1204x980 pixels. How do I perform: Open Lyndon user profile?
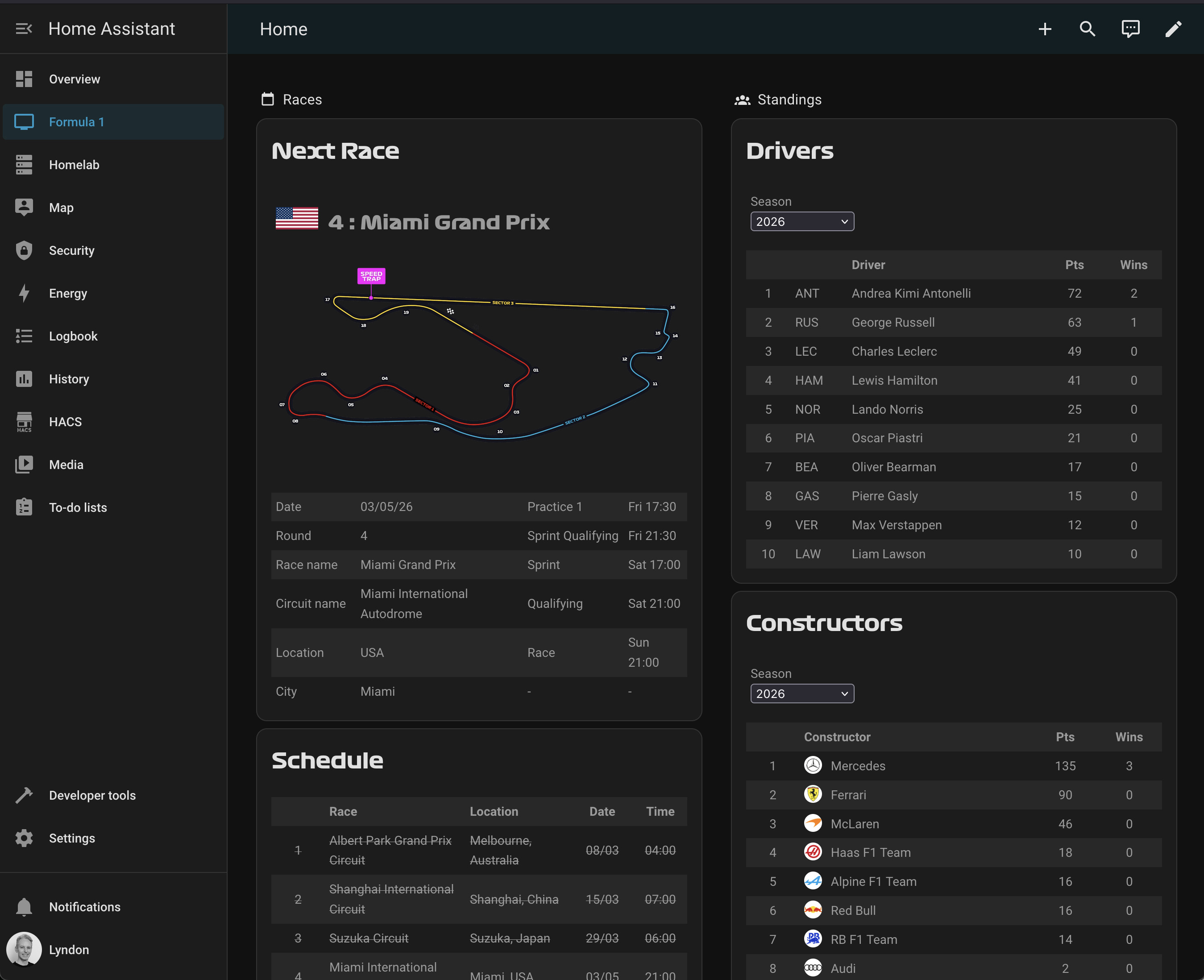(68, 950)
